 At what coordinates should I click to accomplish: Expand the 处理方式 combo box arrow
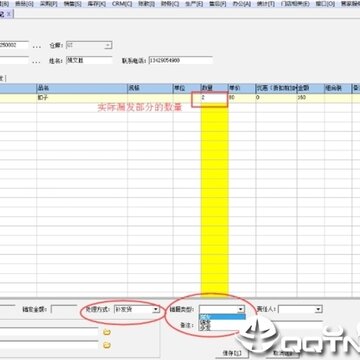click(155, 310)
